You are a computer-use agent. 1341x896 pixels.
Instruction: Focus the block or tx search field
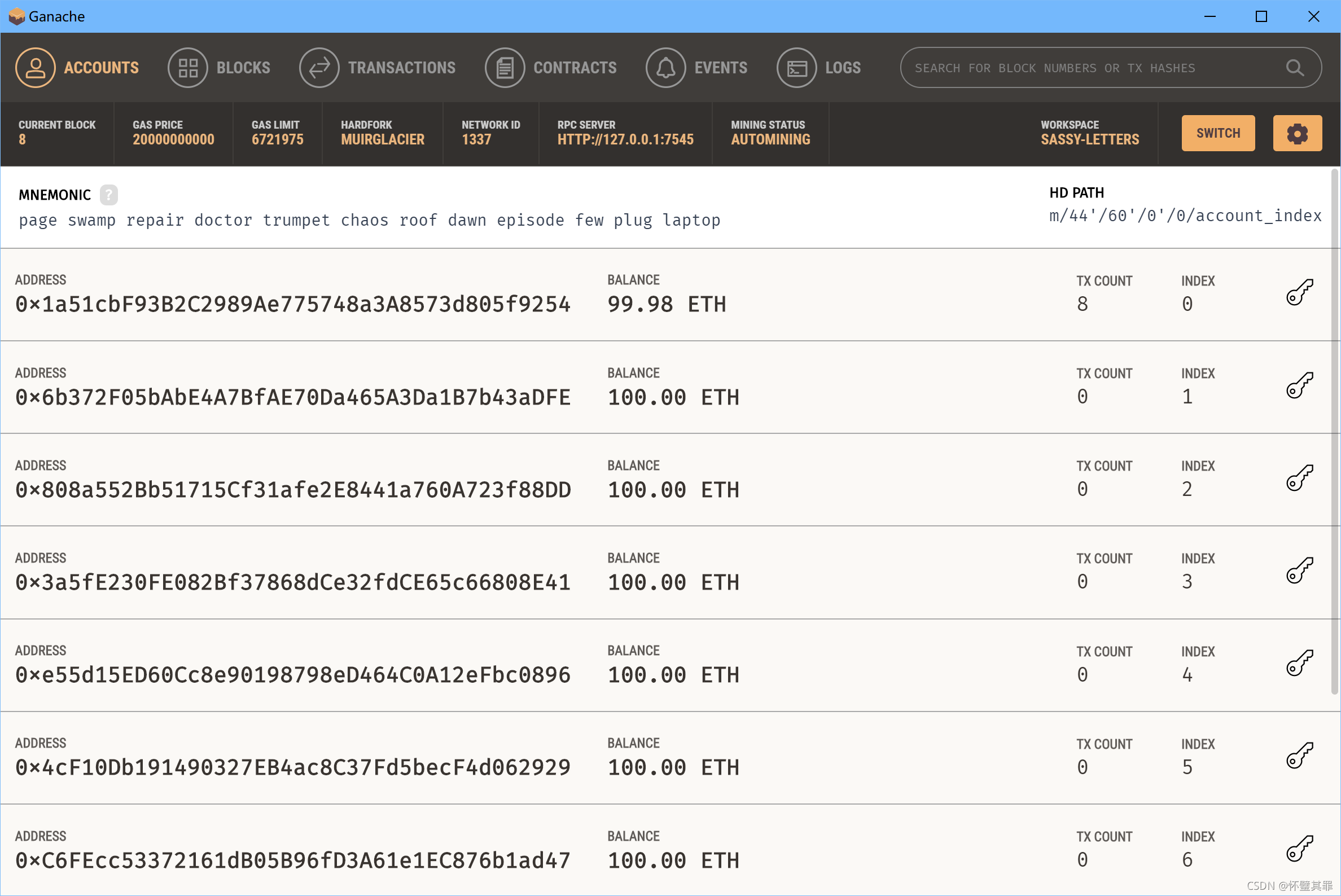[1086, 68]
